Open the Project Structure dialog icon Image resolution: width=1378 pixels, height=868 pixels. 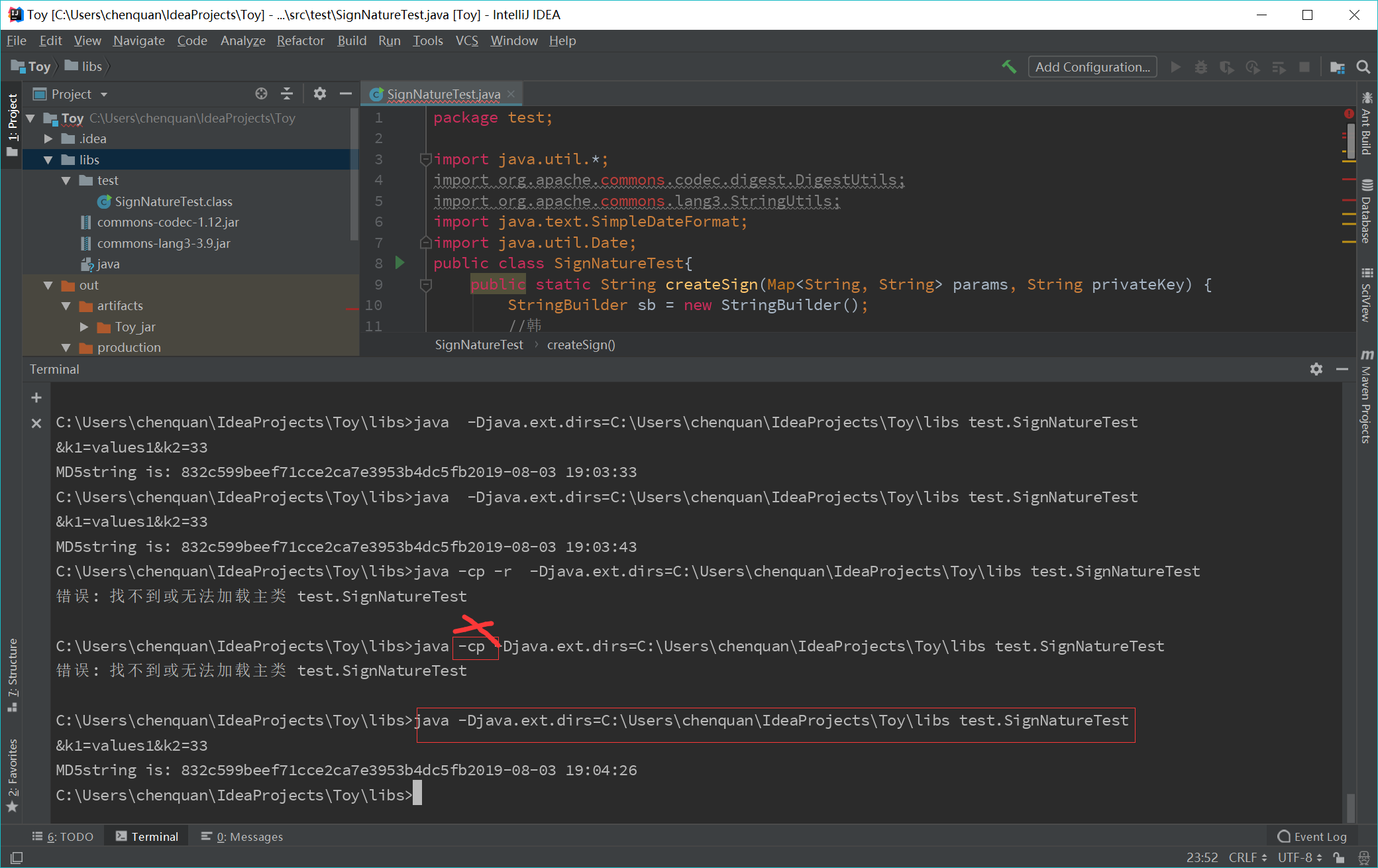click(1338, 67)
